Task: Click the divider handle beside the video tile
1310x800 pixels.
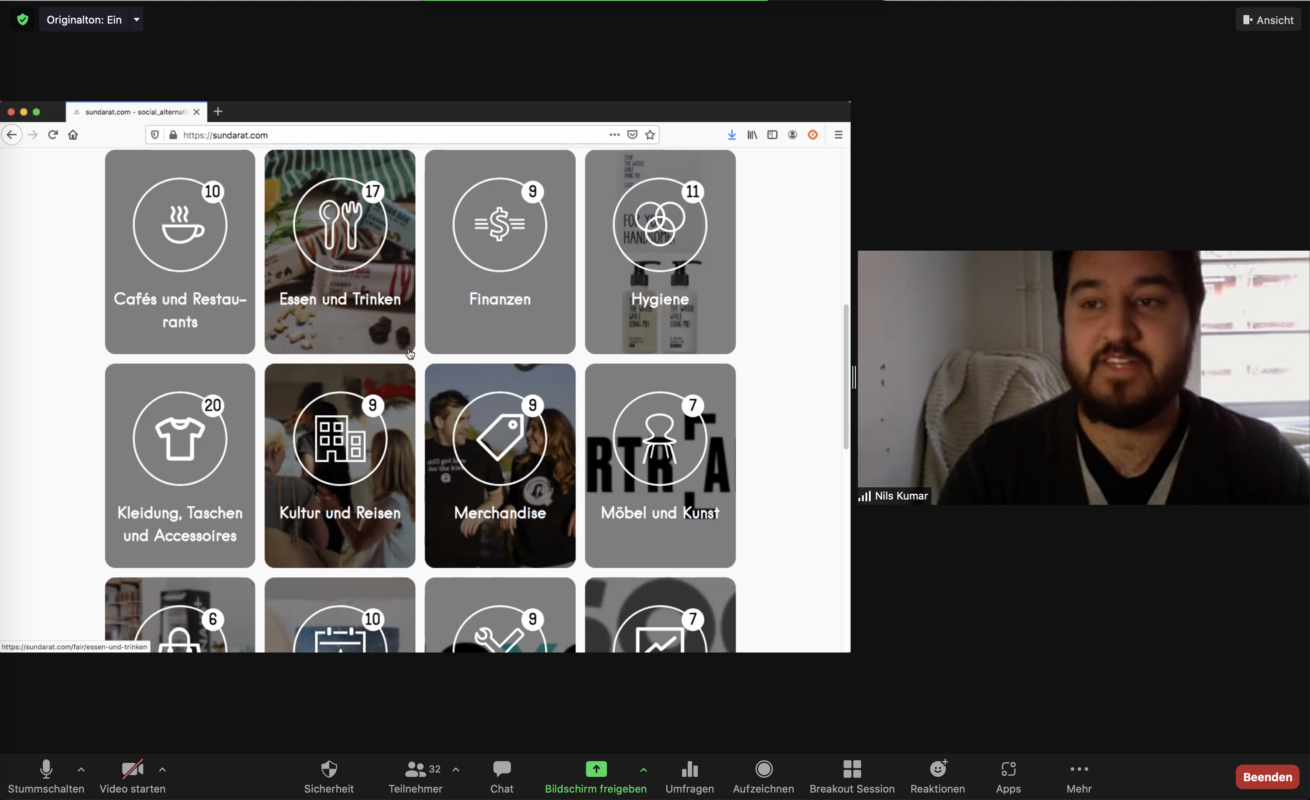Action: [x=853, y=377]
